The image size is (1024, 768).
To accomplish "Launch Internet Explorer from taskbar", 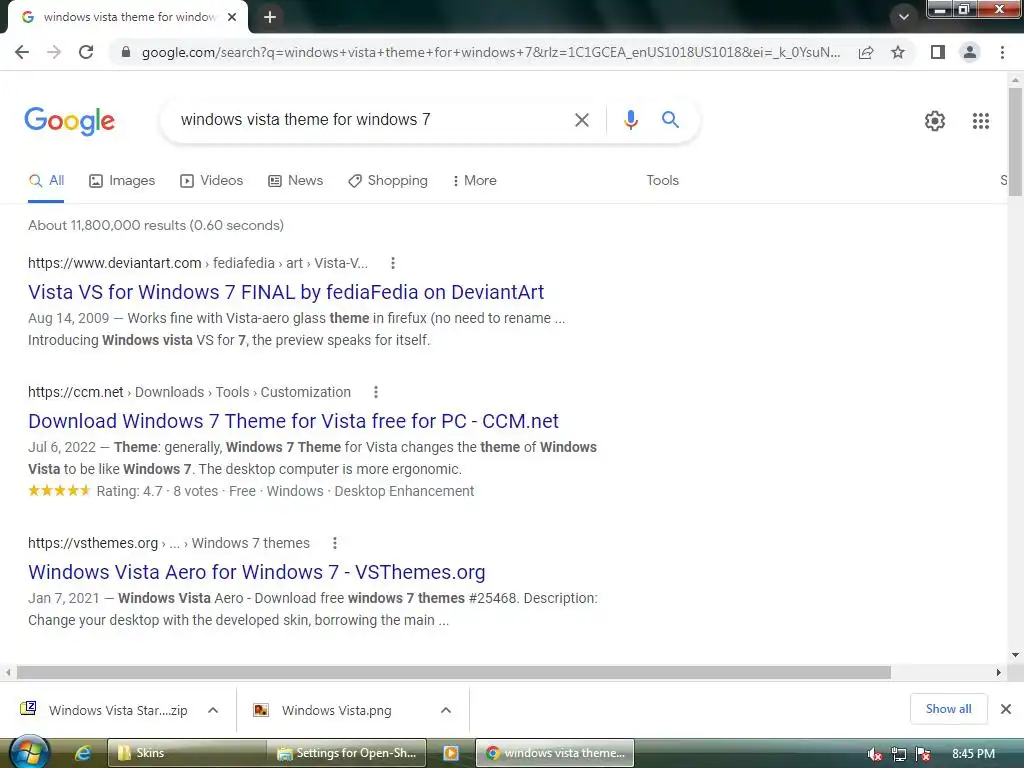I will pos(83,754).
